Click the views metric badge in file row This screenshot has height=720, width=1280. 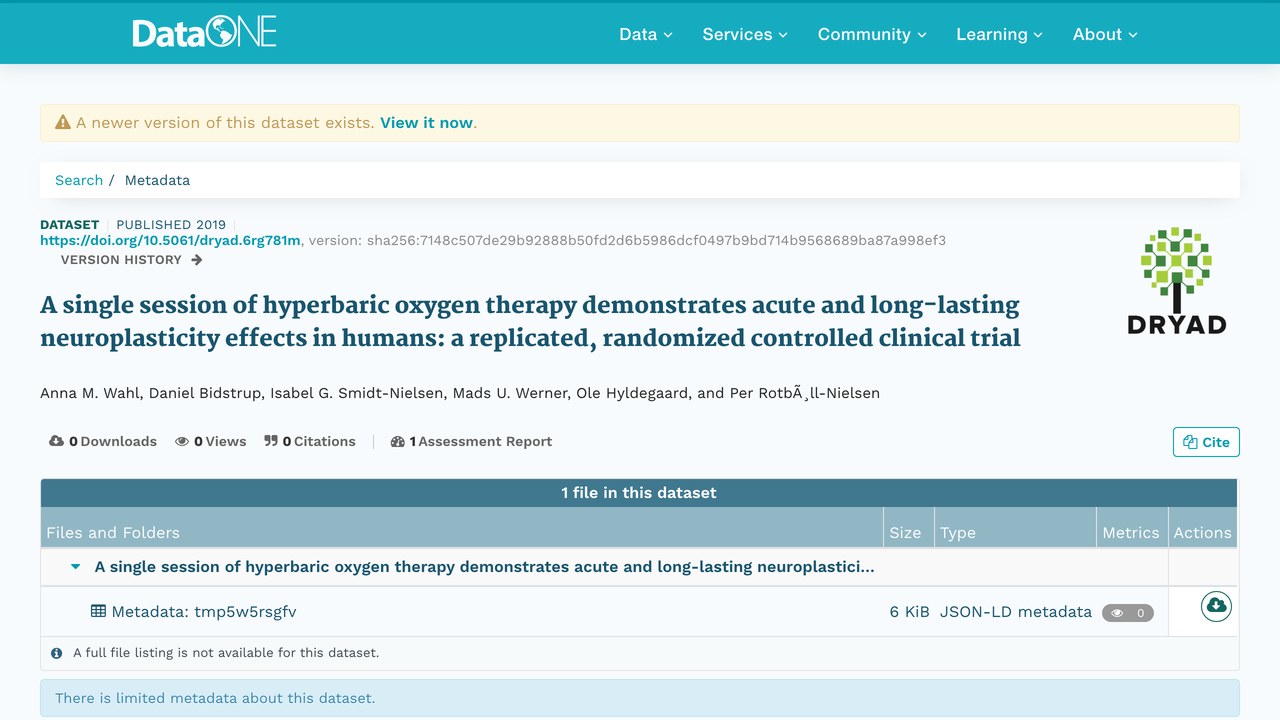[x=1128, y=613]
